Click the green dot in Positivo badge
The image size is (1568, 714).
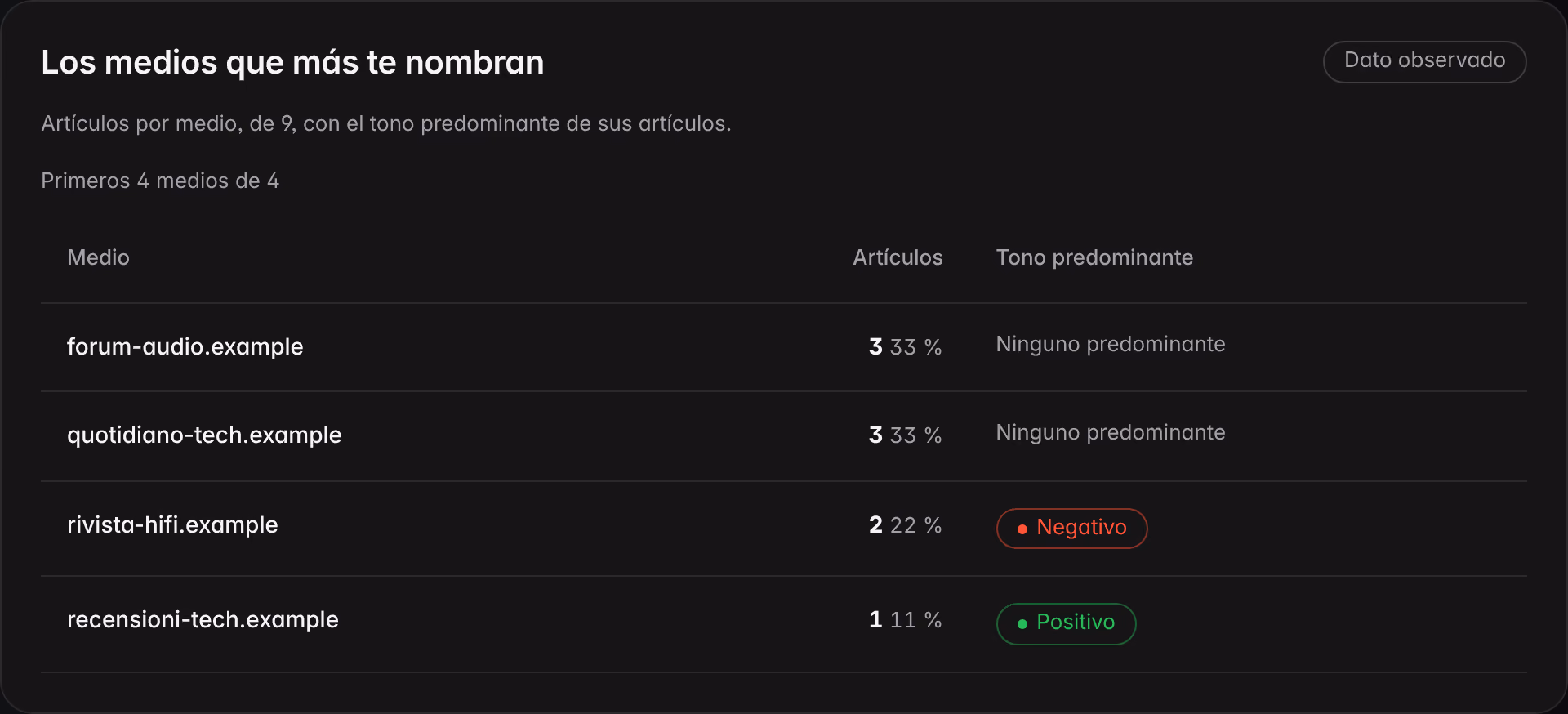[1022, 624]
